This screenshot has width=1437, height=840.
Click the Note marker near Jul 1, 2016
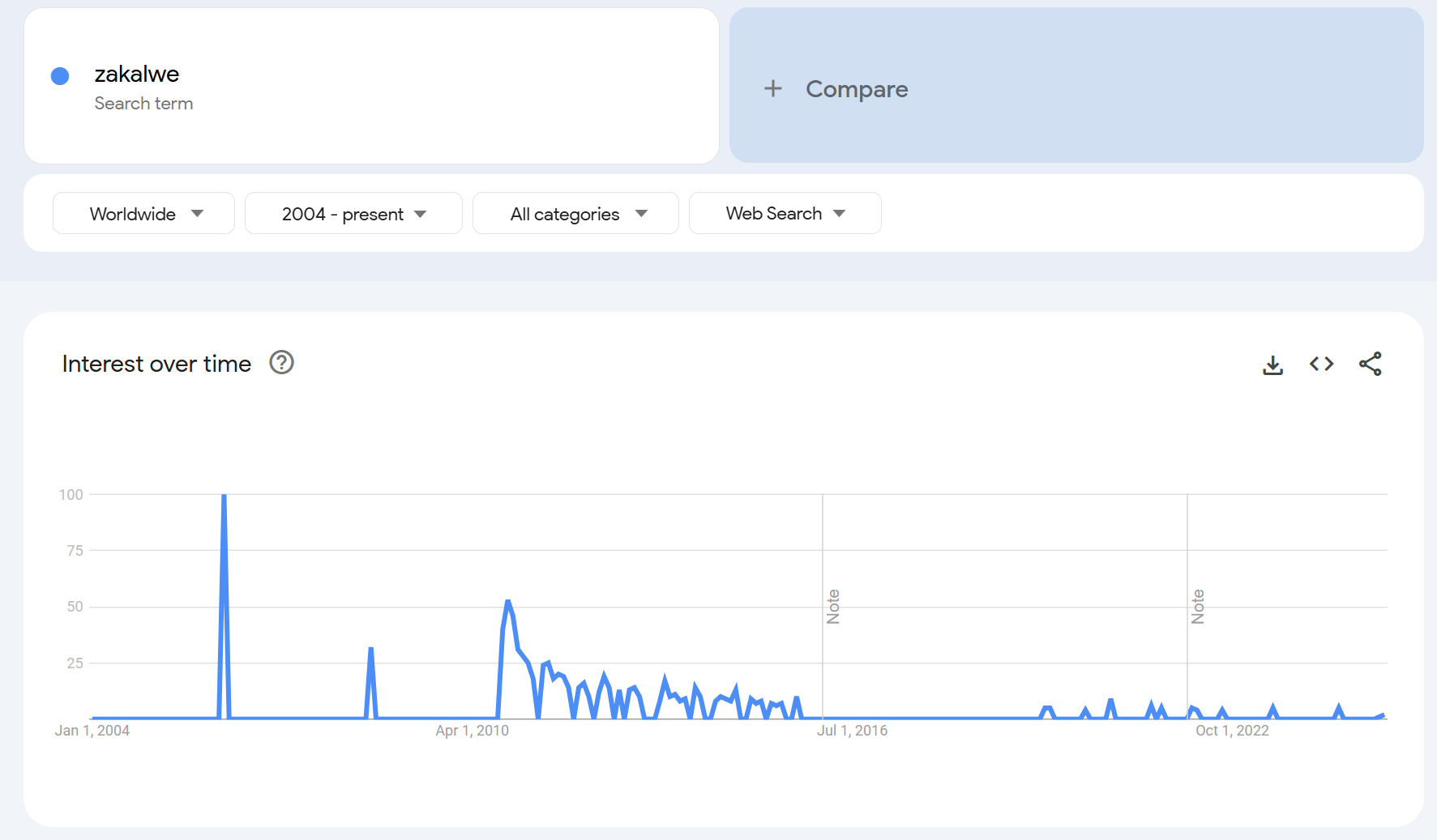833,607
